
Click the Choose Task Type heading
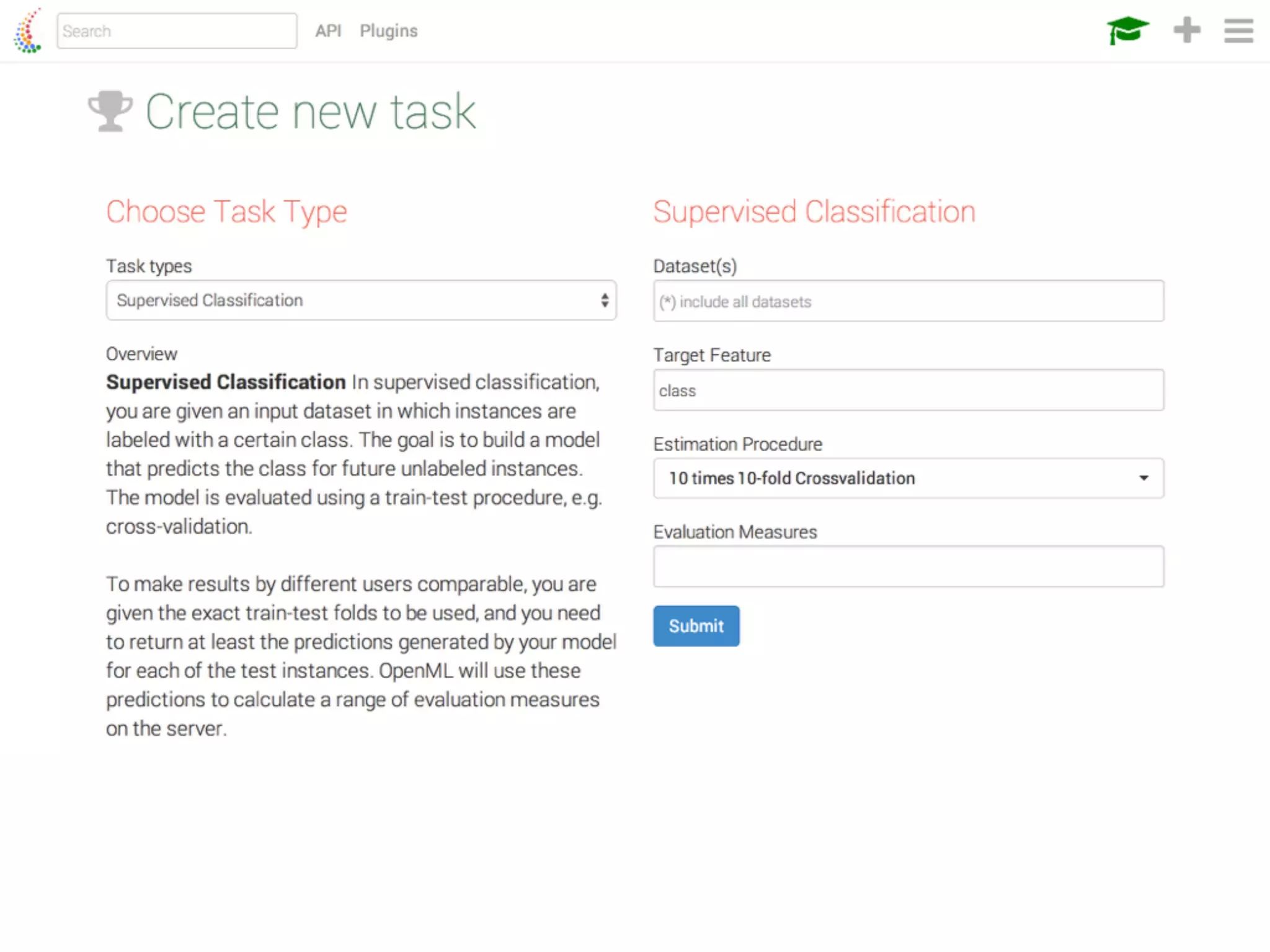pos(226,212)
